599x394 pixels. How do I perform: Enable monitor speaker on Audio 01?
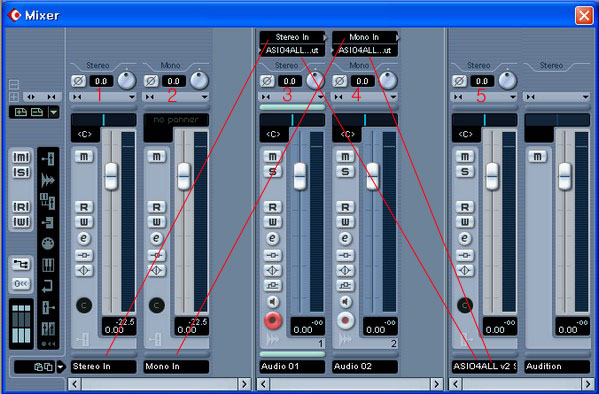point(272,302)
